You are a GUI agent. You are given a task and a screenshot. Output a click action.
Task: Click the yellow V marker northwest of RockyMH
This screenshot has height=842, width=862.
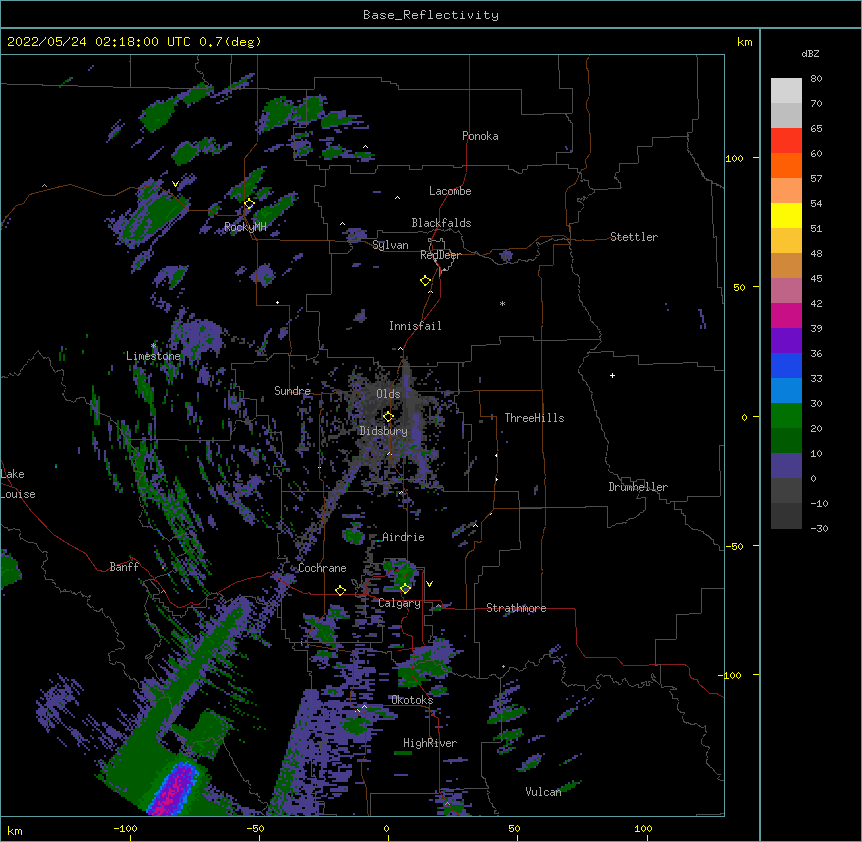(x=175, y=184)
